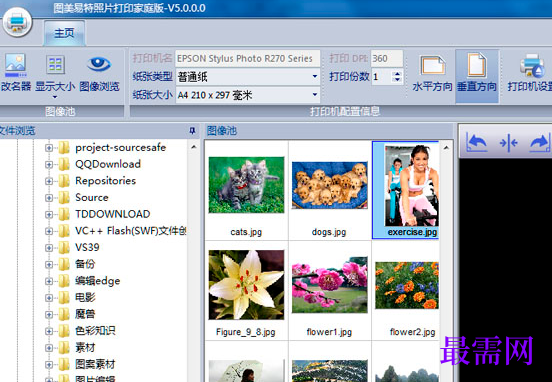Select the 色彩知识 folder

point(95,331)
